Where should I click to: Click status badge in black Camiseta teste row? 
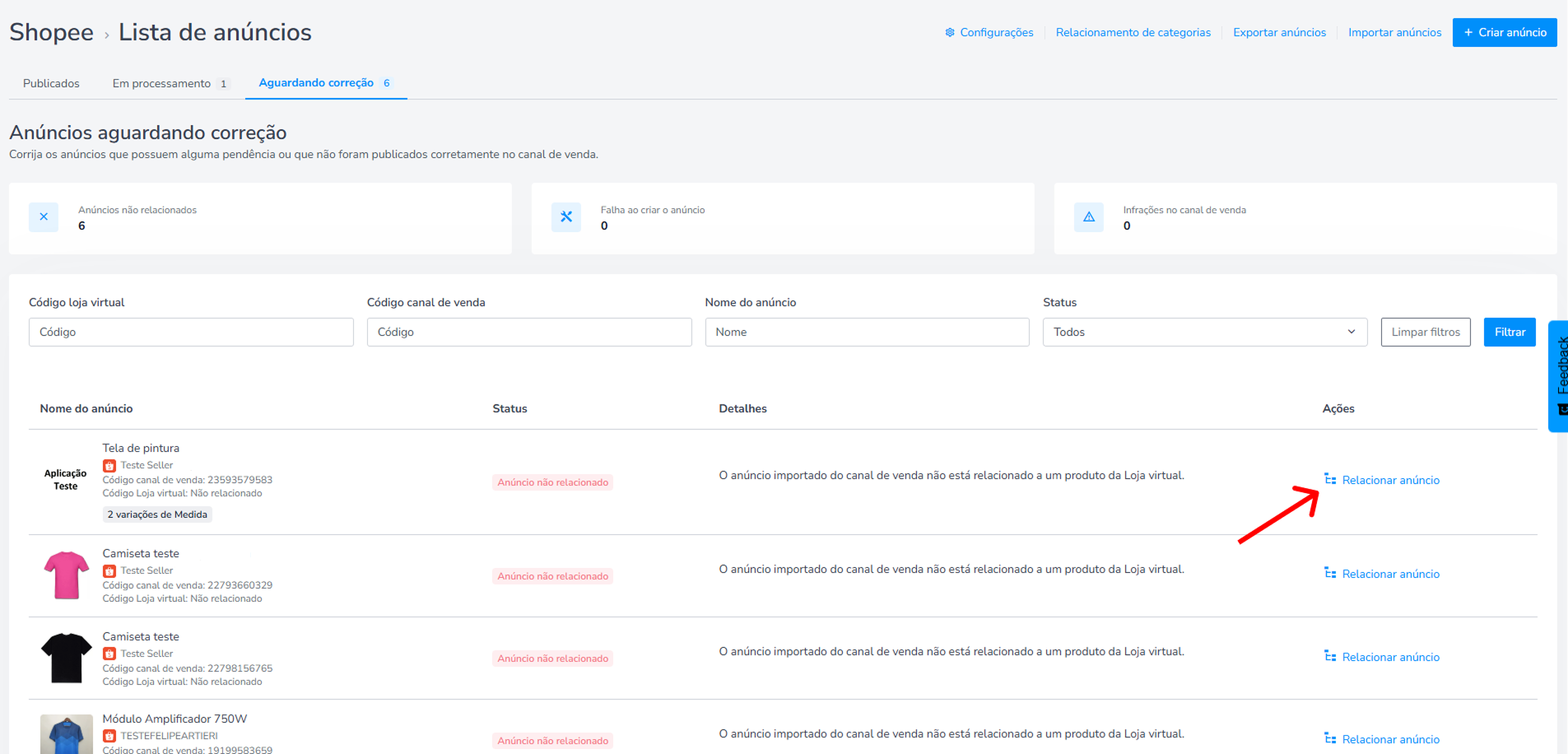click(x=553, y=659)
